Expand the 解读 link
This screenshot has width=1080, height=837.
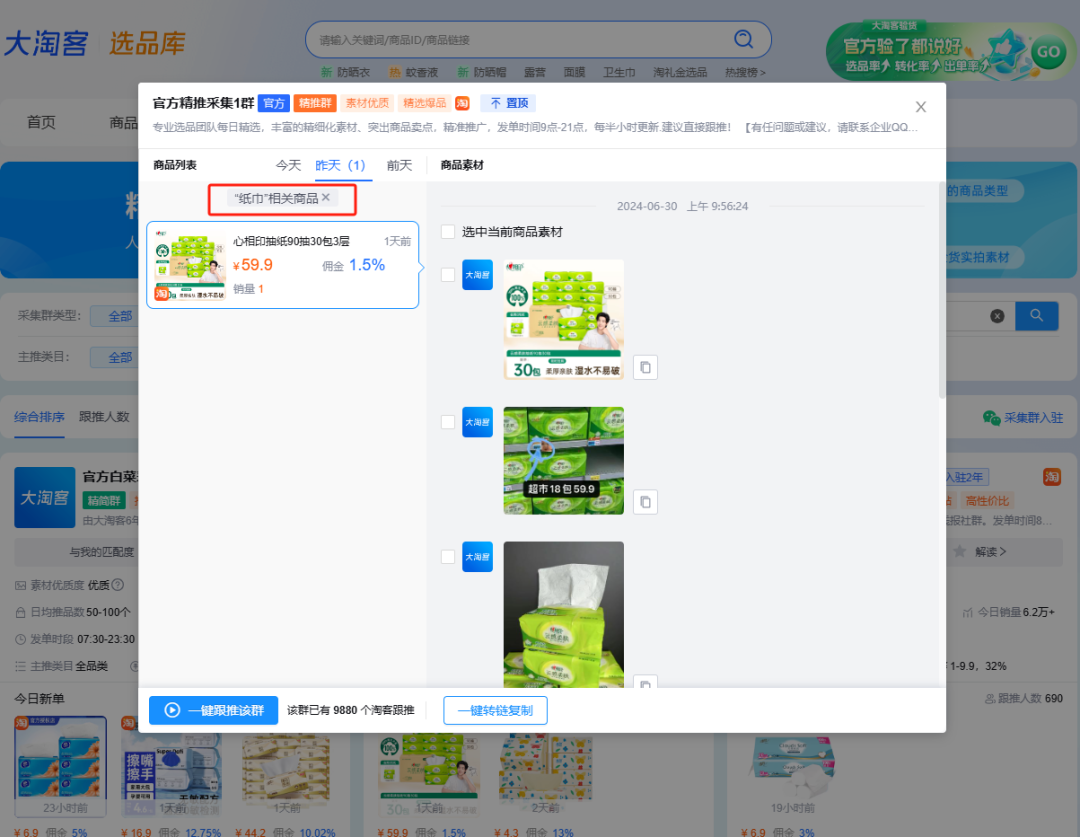pos(990,552)
